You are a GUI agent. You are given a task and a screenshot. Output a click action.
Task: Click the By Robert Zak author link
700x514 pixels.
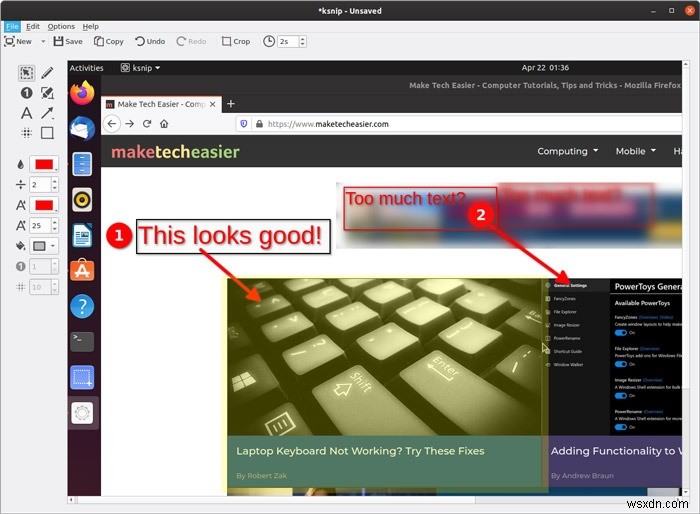click(x=262, y=476)
